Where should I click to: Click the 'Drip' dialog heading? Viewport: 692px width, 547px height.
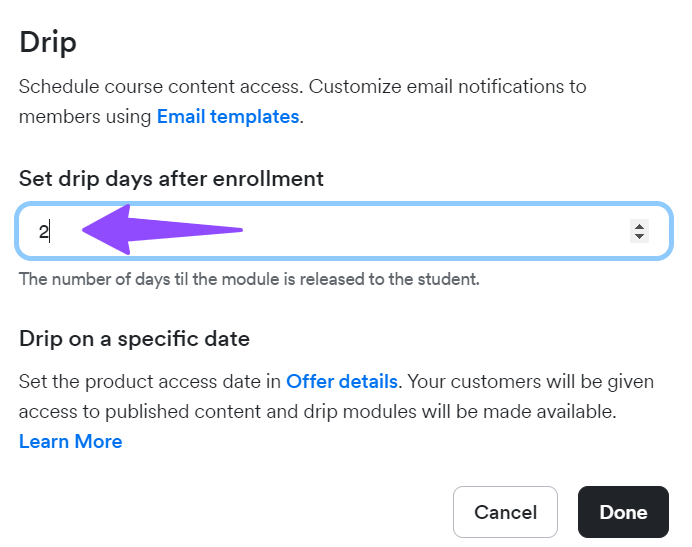[x=48, y=43]
